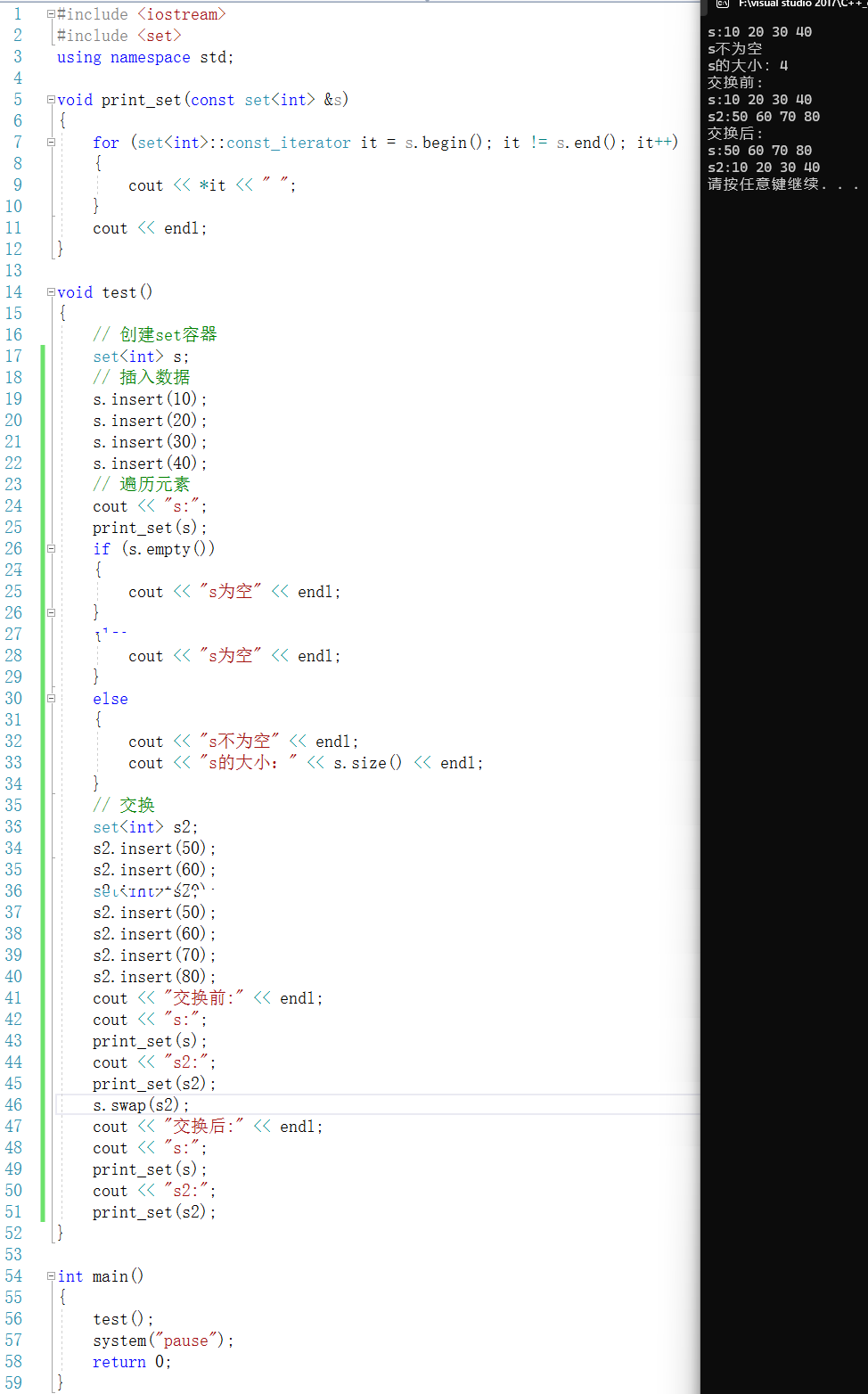The image size is (868, 1394).
Task: Click line number 54 in gutter
Action: [13, 1276]
